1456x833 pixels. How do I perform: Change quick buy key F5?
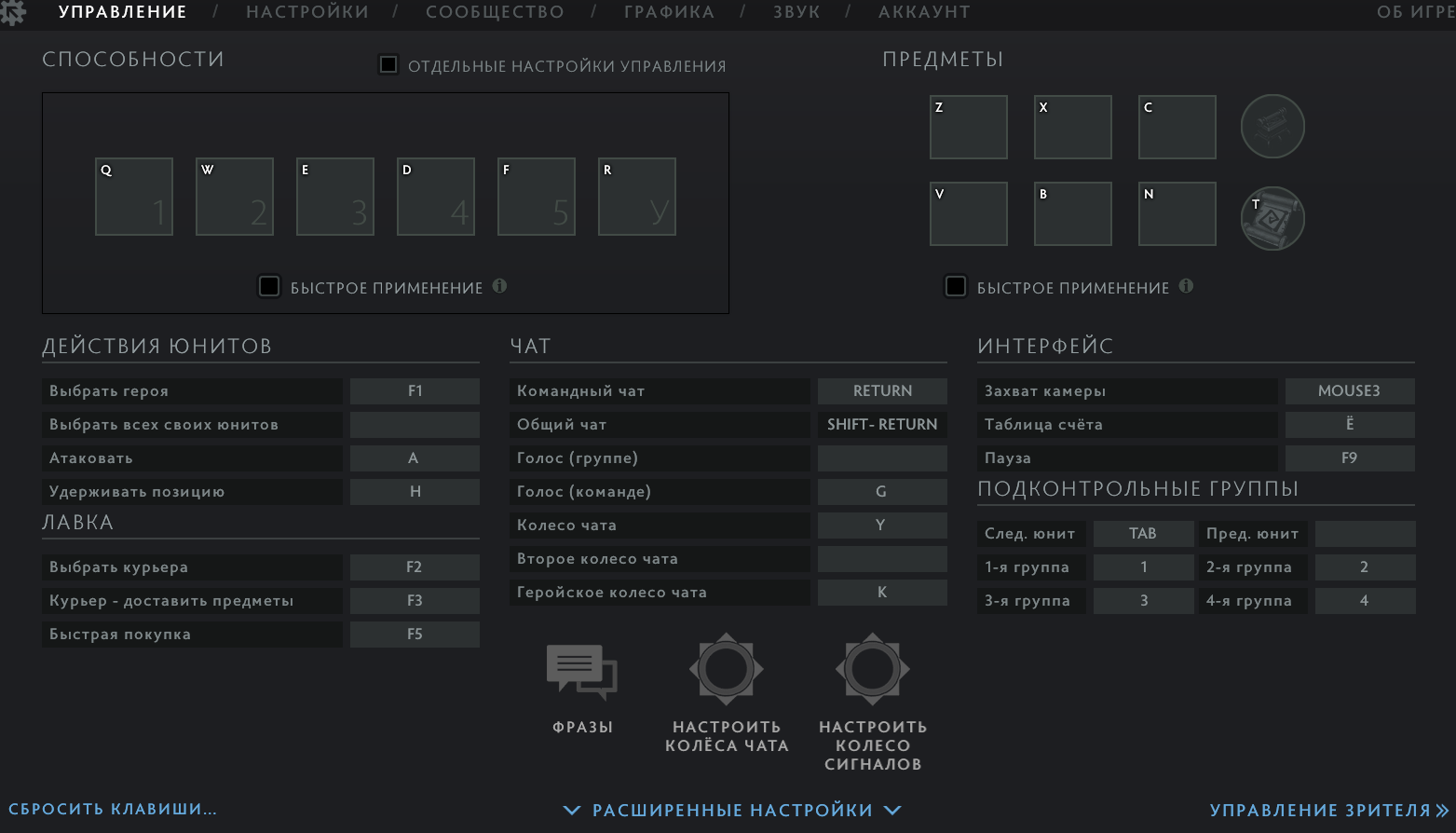click(x=415, y=635)
